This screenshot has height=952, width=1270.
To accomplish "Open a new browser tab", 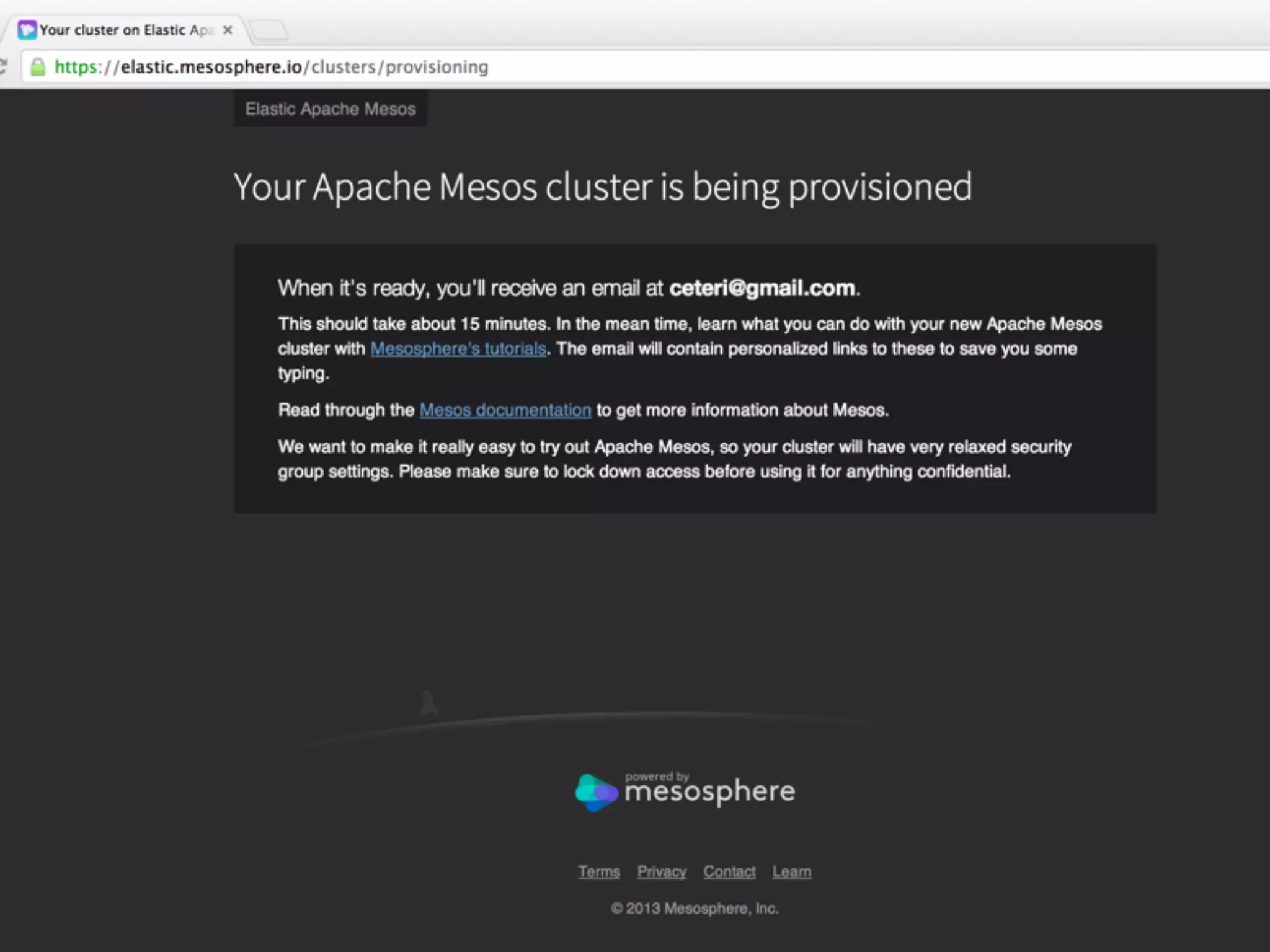I will pyautogui.click(x=269, y=29).
